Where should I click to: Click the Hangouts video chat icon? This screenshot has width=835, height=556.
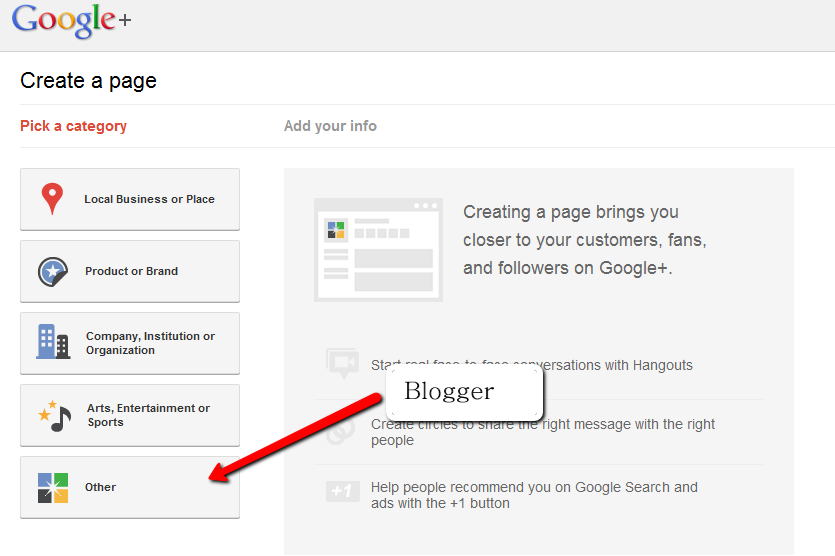342,363
